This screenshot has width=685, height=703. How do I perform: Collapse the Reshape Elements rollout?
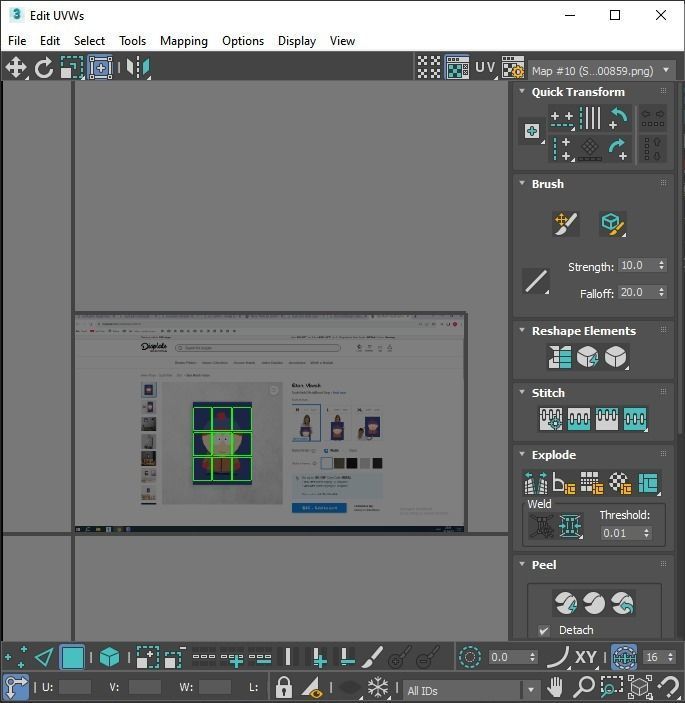tap(522, 330)
